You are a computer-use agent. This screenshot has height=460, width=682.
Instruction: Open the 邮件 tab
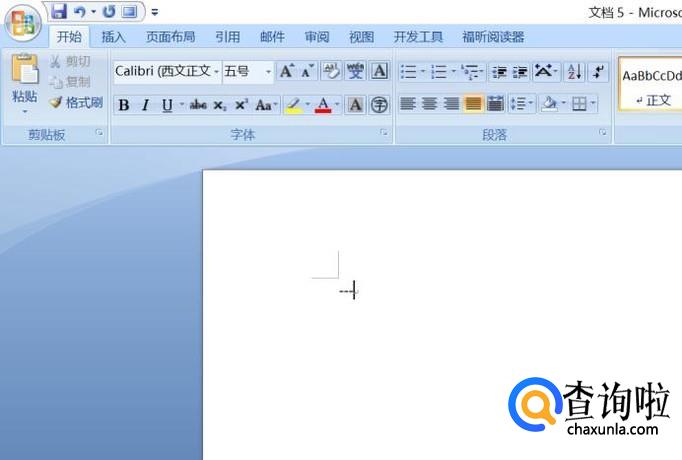[272, 37]
